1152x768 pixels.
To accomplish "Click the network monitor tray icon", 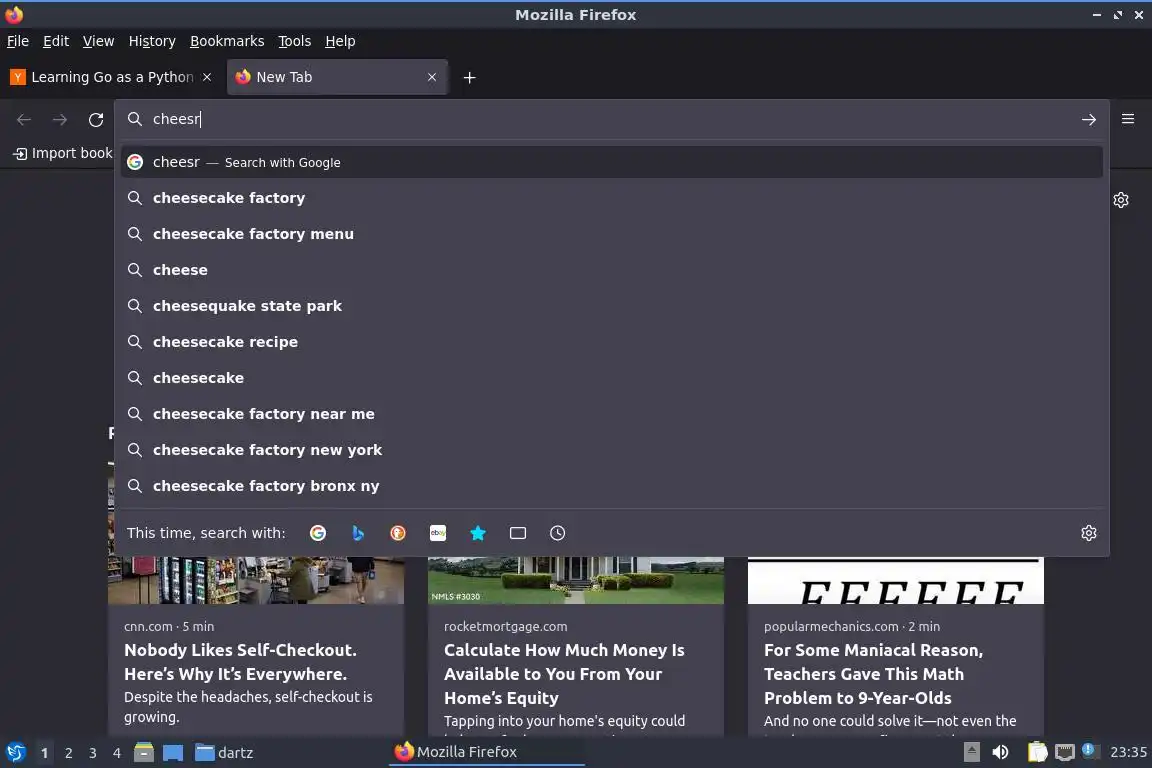I will pyautogui.click(x=1065, y=752).
